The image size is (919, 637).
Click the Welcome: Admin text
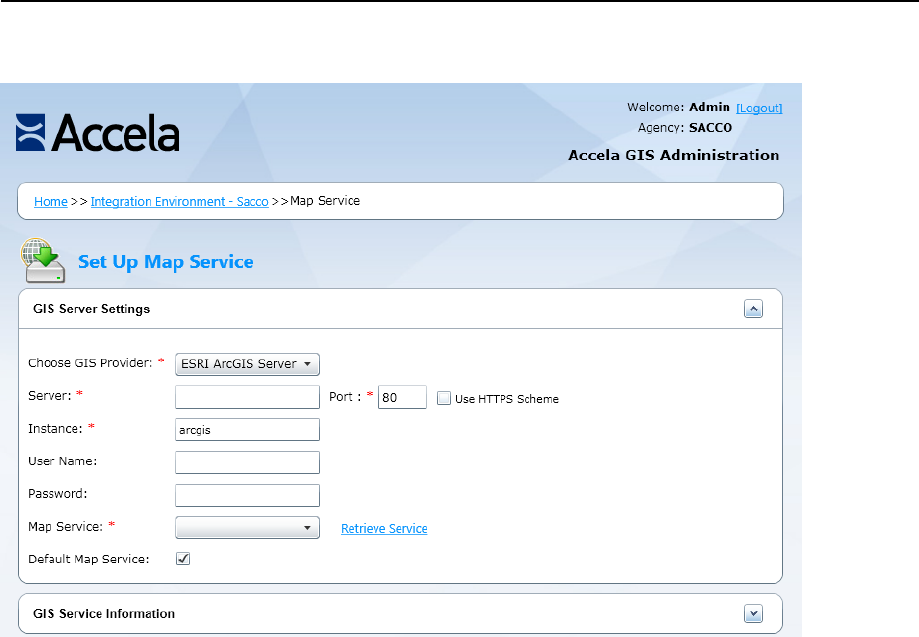(678, 107)
